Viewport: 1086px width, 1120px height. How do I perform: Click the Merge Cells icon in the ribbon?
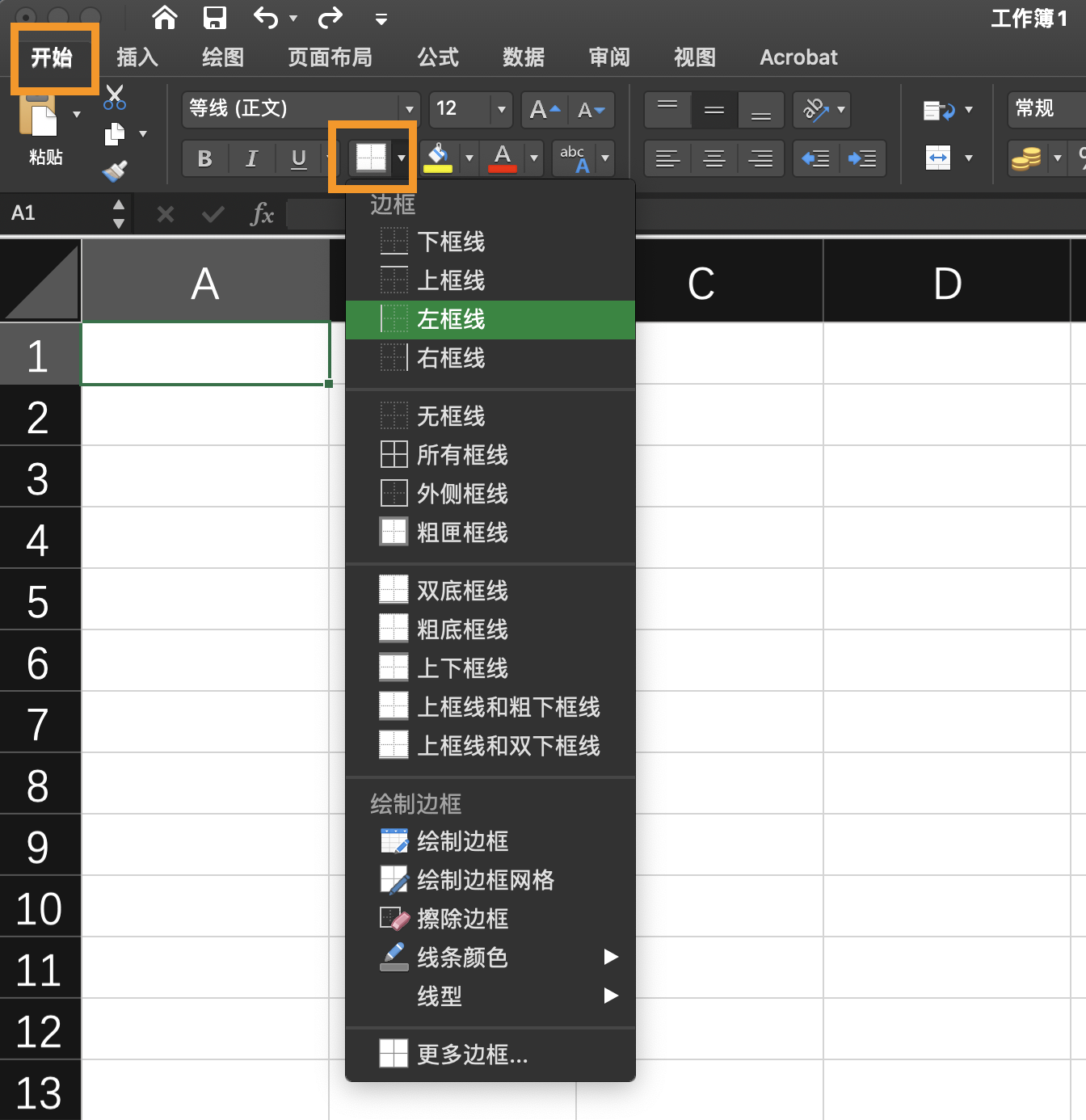[939, 158]
